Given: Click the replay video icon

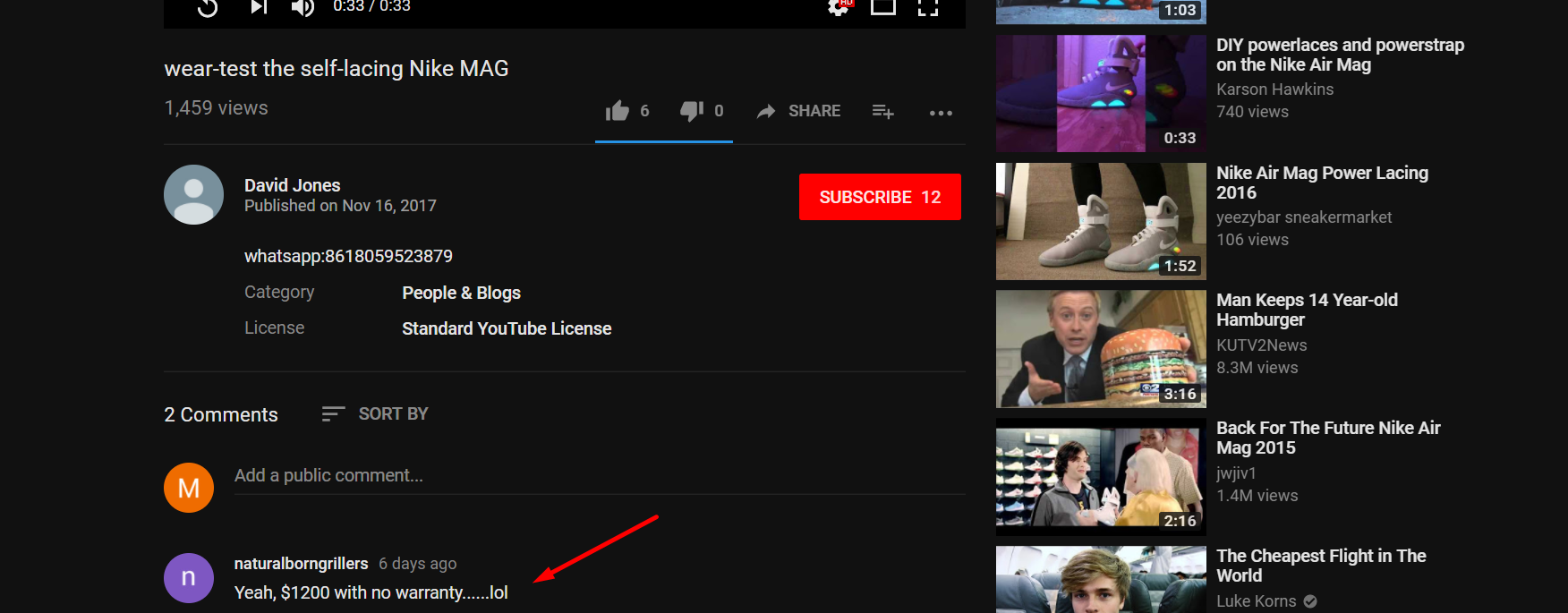Looking at the screenshot, I should (x=208, y=8).
